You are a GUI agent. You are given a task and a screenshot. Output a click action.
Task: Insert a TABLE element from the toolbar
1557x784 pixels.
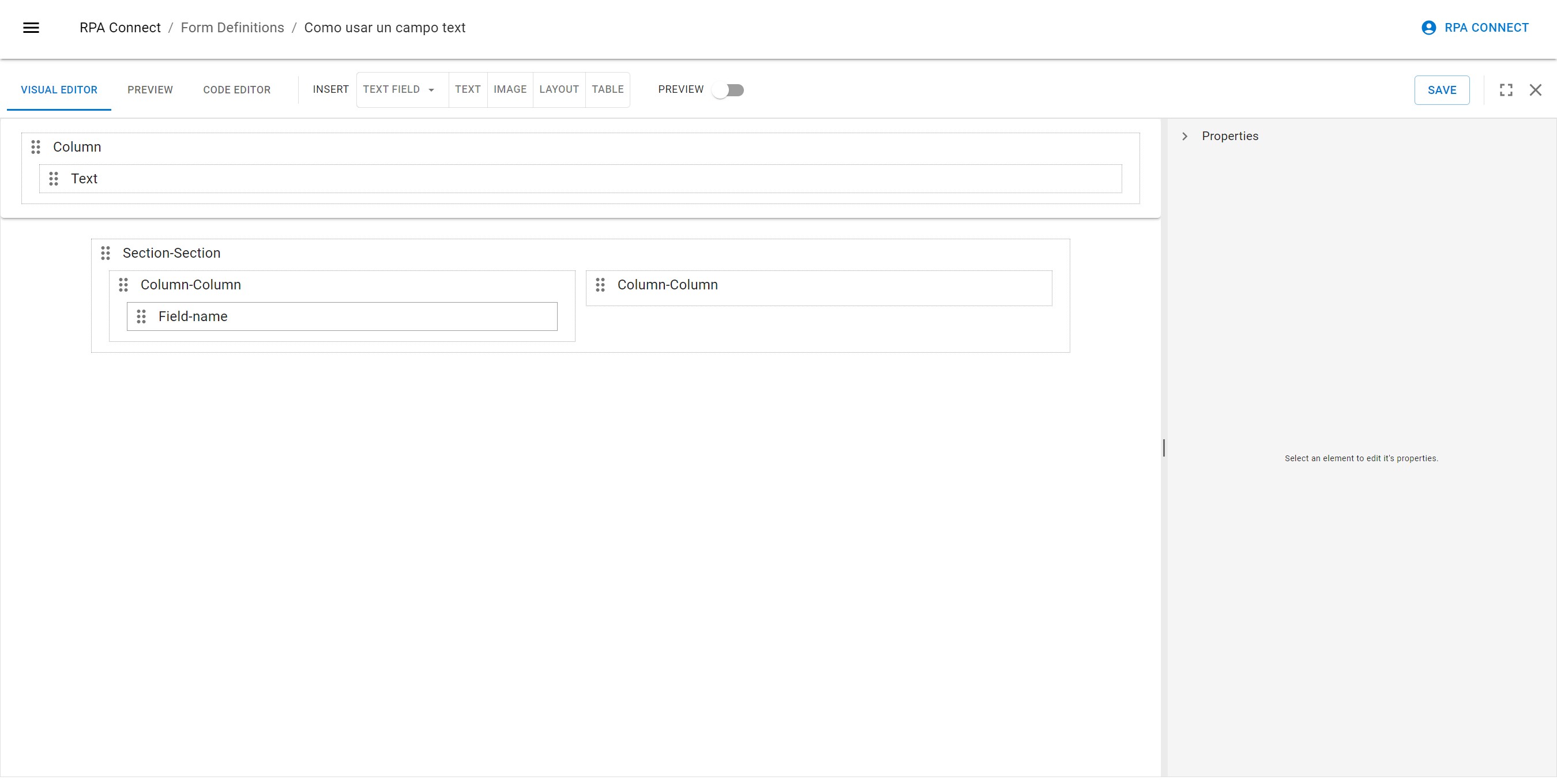608,89
